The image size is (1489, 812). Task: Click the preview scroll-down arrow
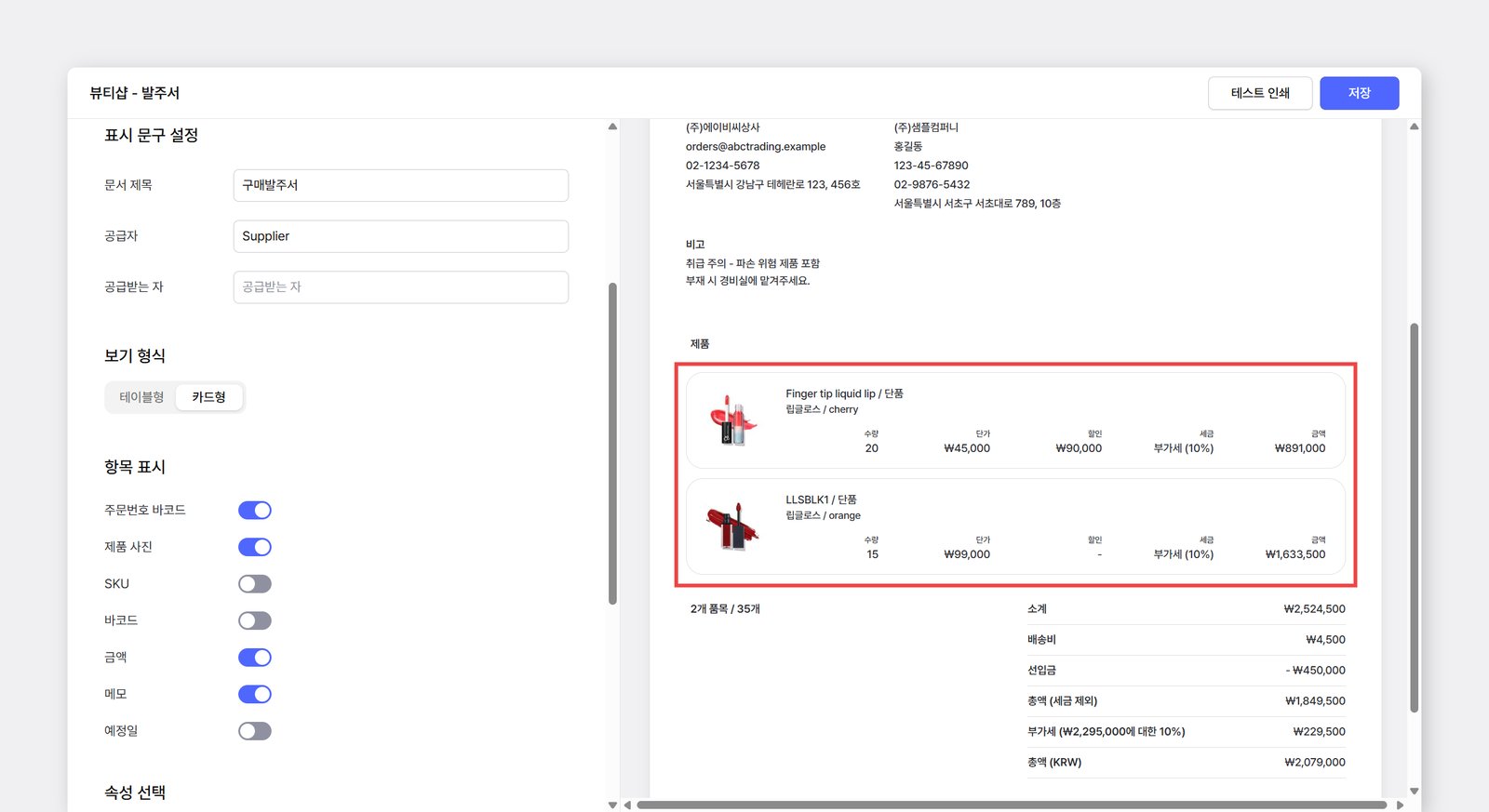1414,791
